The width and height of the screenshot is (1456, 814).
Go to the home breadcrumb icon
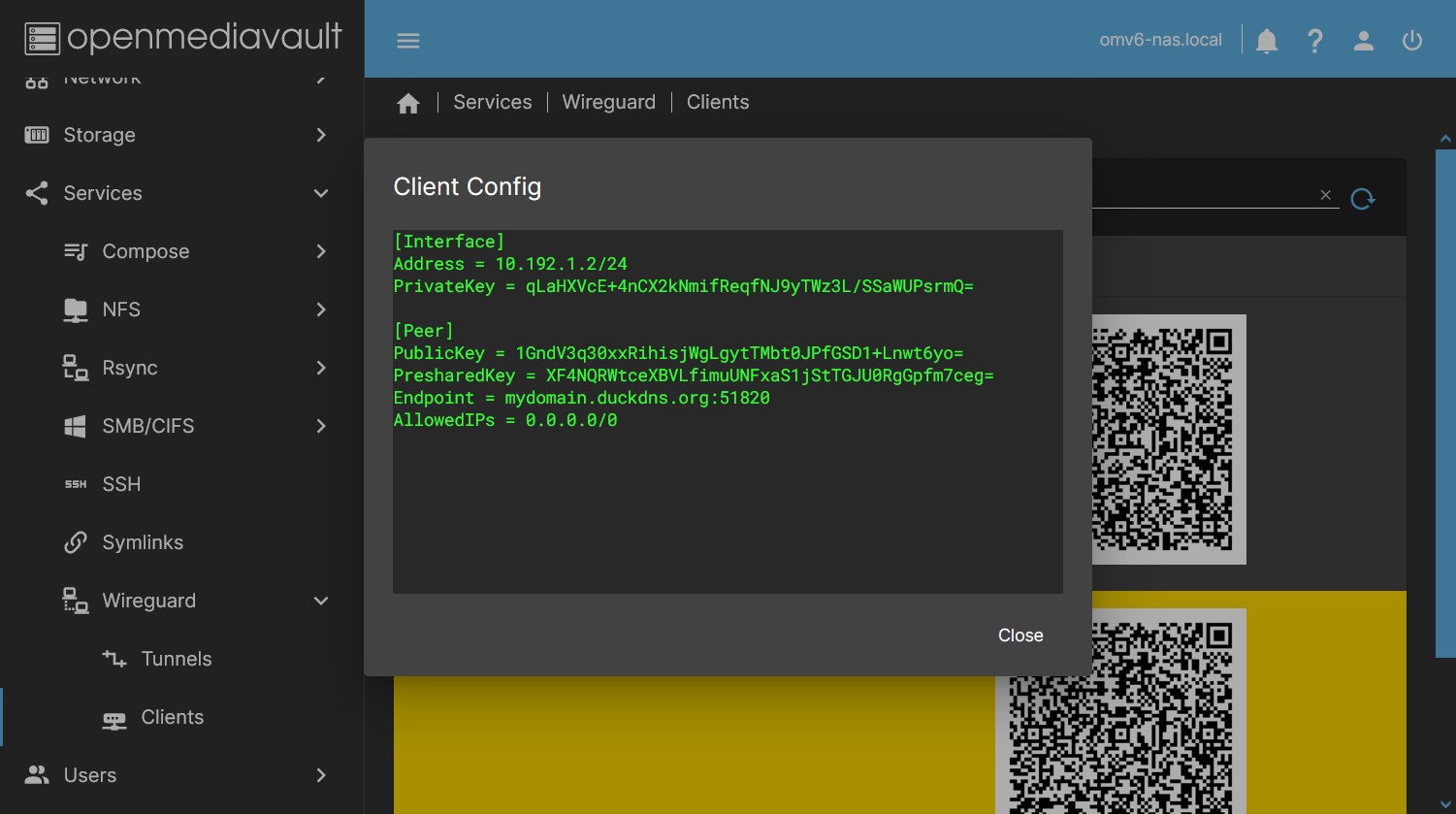click(408, 103)
